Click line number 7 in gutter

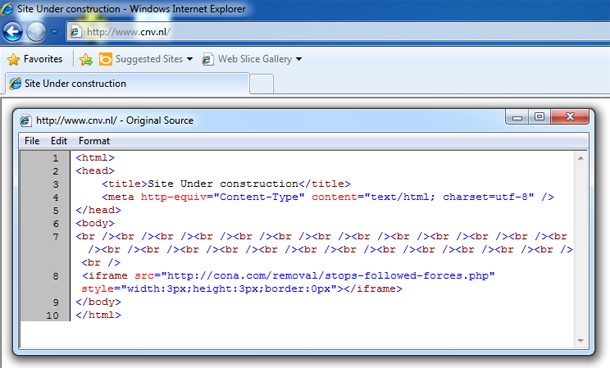point(56,237)
